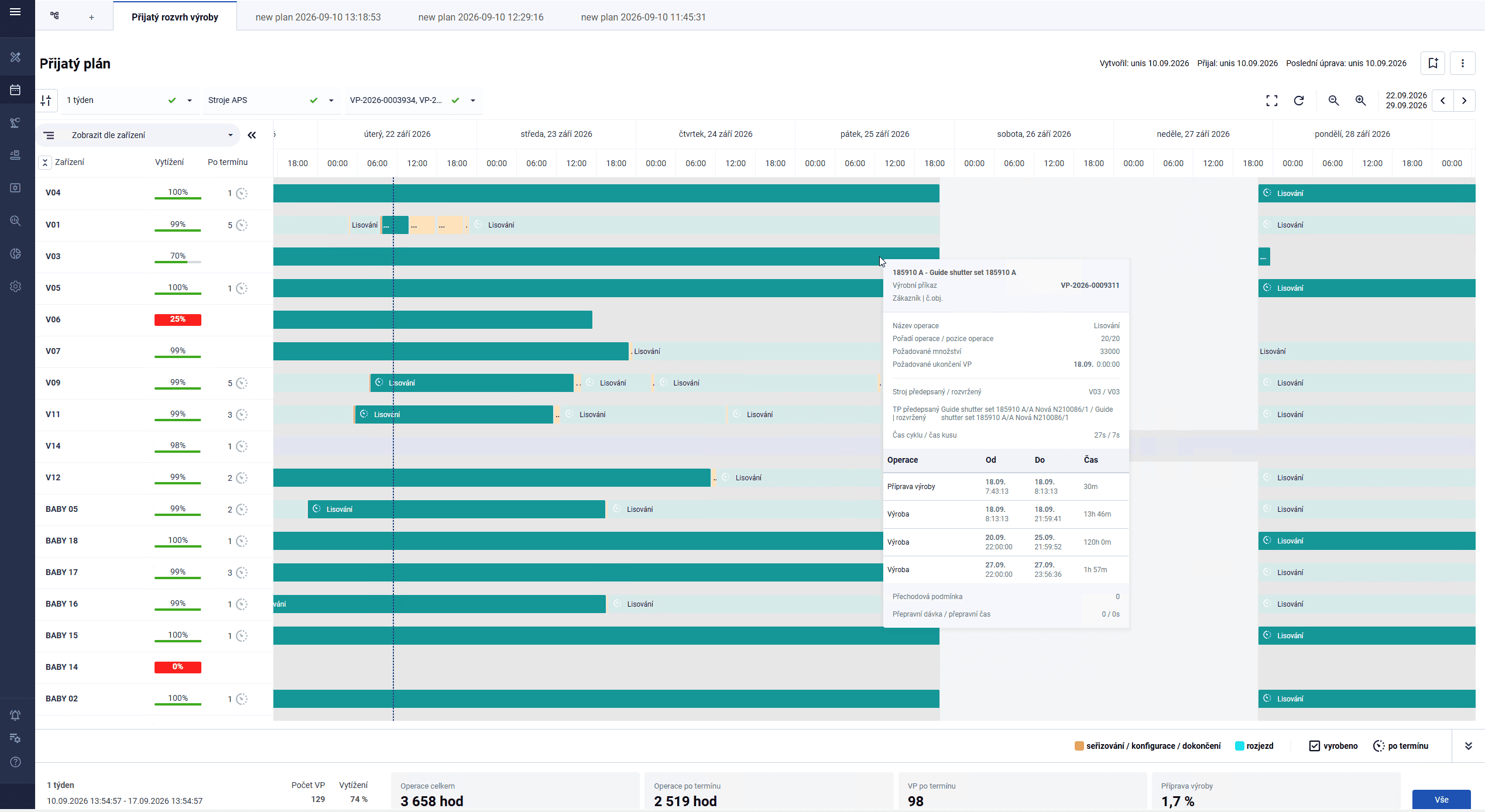Open the VP-2026-0003934 orders dropdown
1485x812 pixels.
(x=413, y=101)
